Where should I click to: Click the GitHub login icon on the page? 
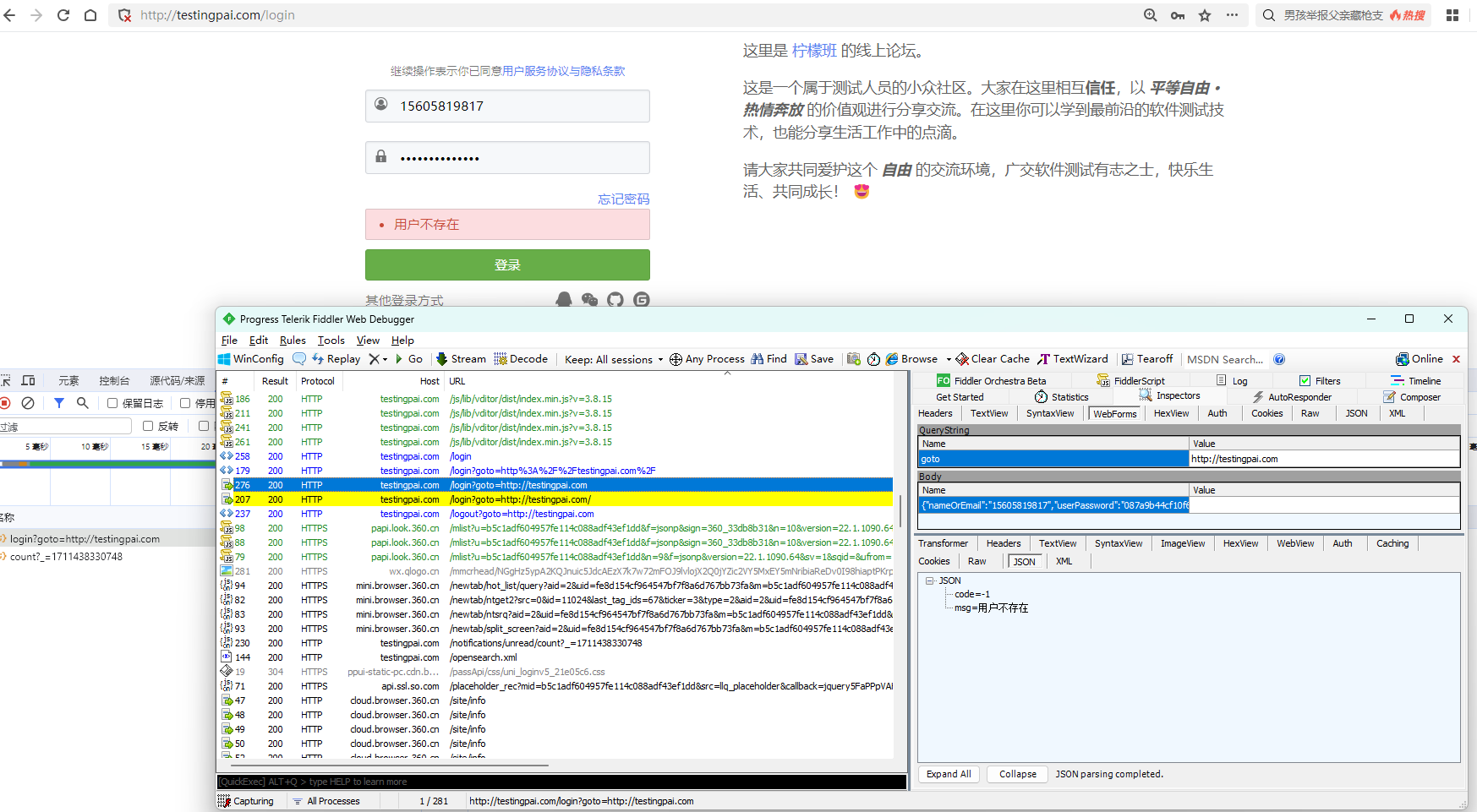615,300
